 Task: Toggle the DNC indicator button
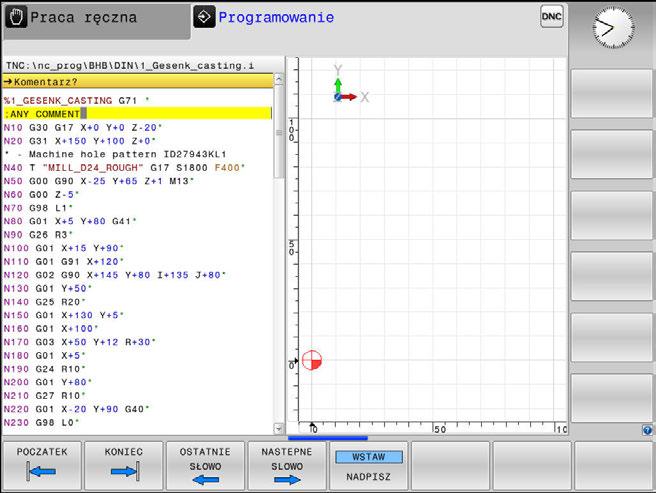tap(551, 17)
